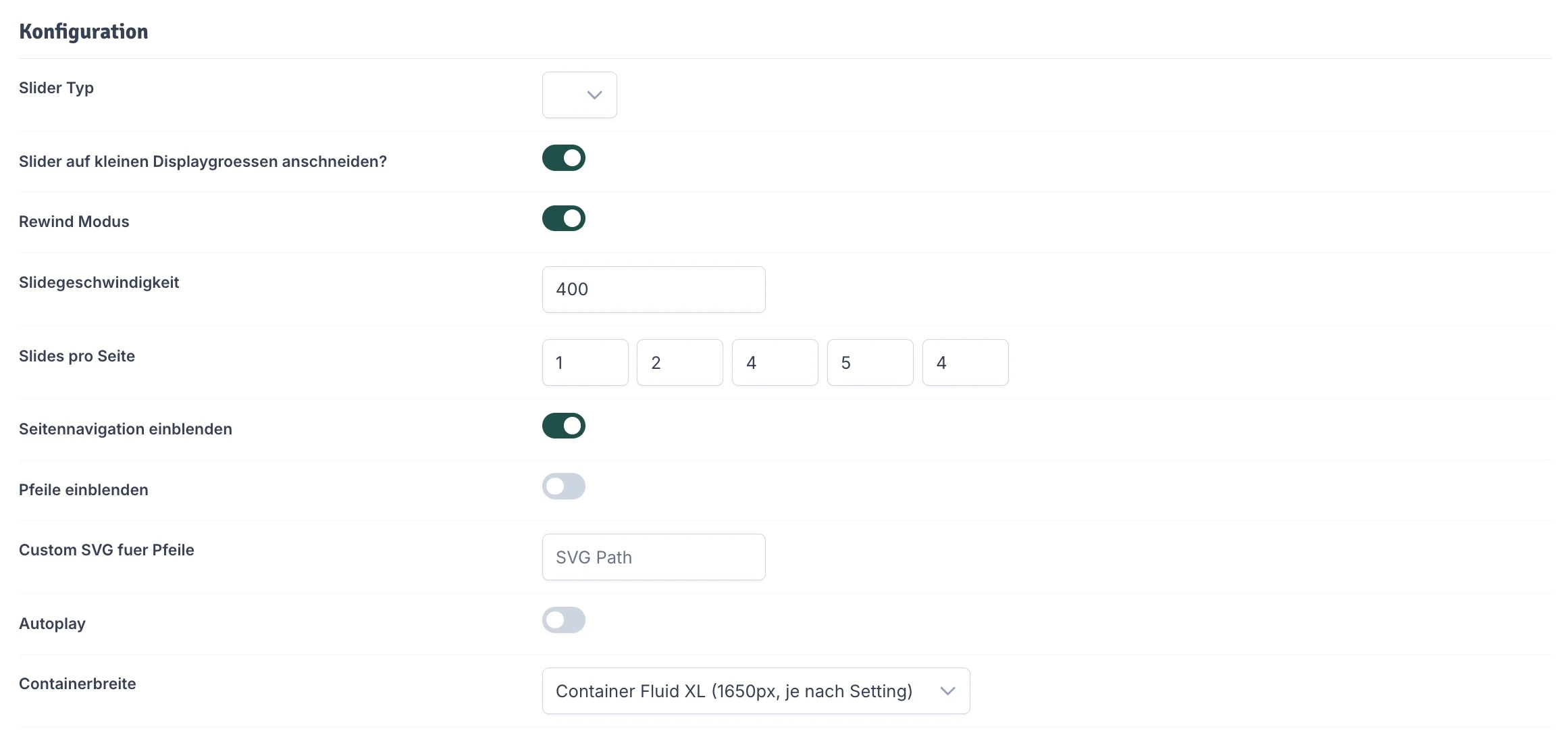Viewport: 1568px width, 754px height.
Task: Enable the Pfeile einblenden switch
Action: point(563,486)
